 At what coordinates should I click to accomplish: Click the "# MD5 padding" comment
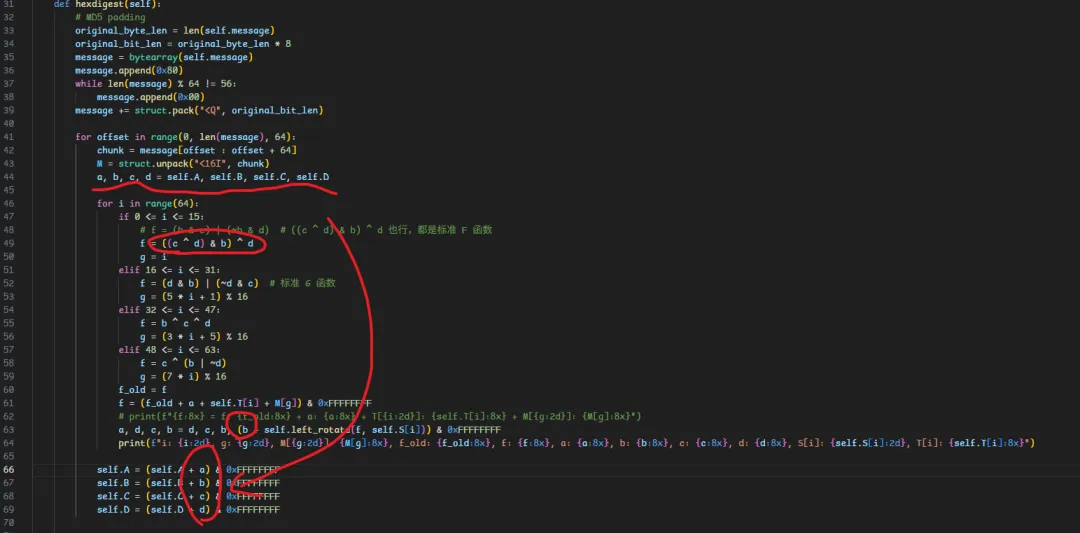point(110,17)
